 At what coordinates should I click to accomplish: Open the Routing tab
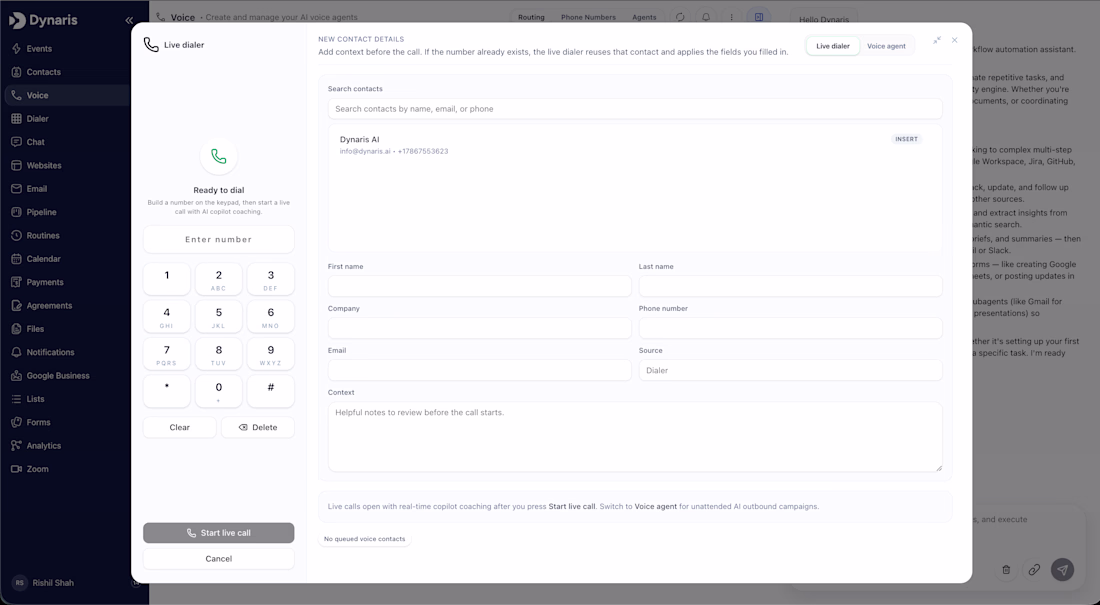(531, 18)
